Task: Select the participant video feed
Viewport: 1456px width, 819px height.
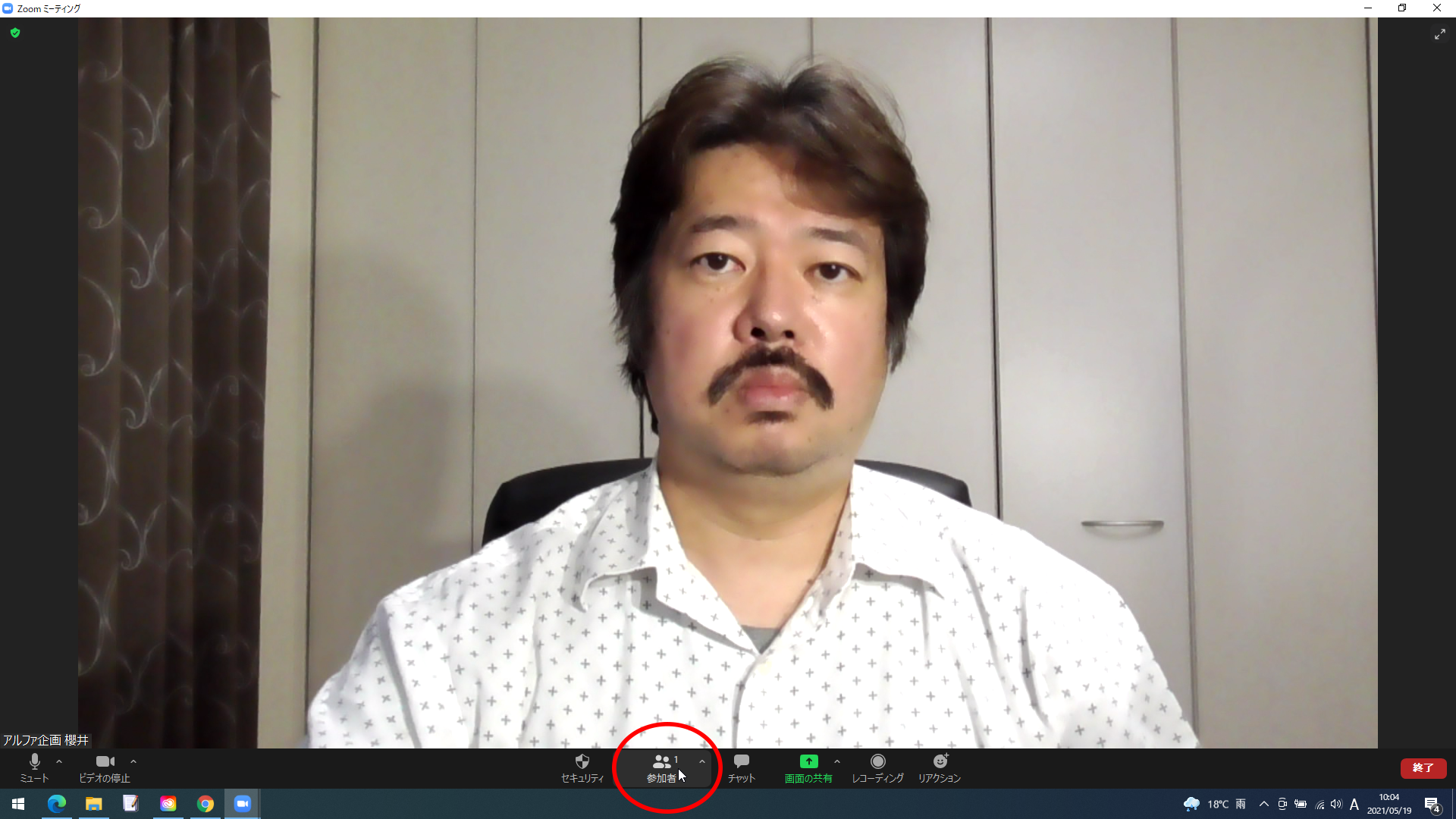Action: [x=728, y=383]
